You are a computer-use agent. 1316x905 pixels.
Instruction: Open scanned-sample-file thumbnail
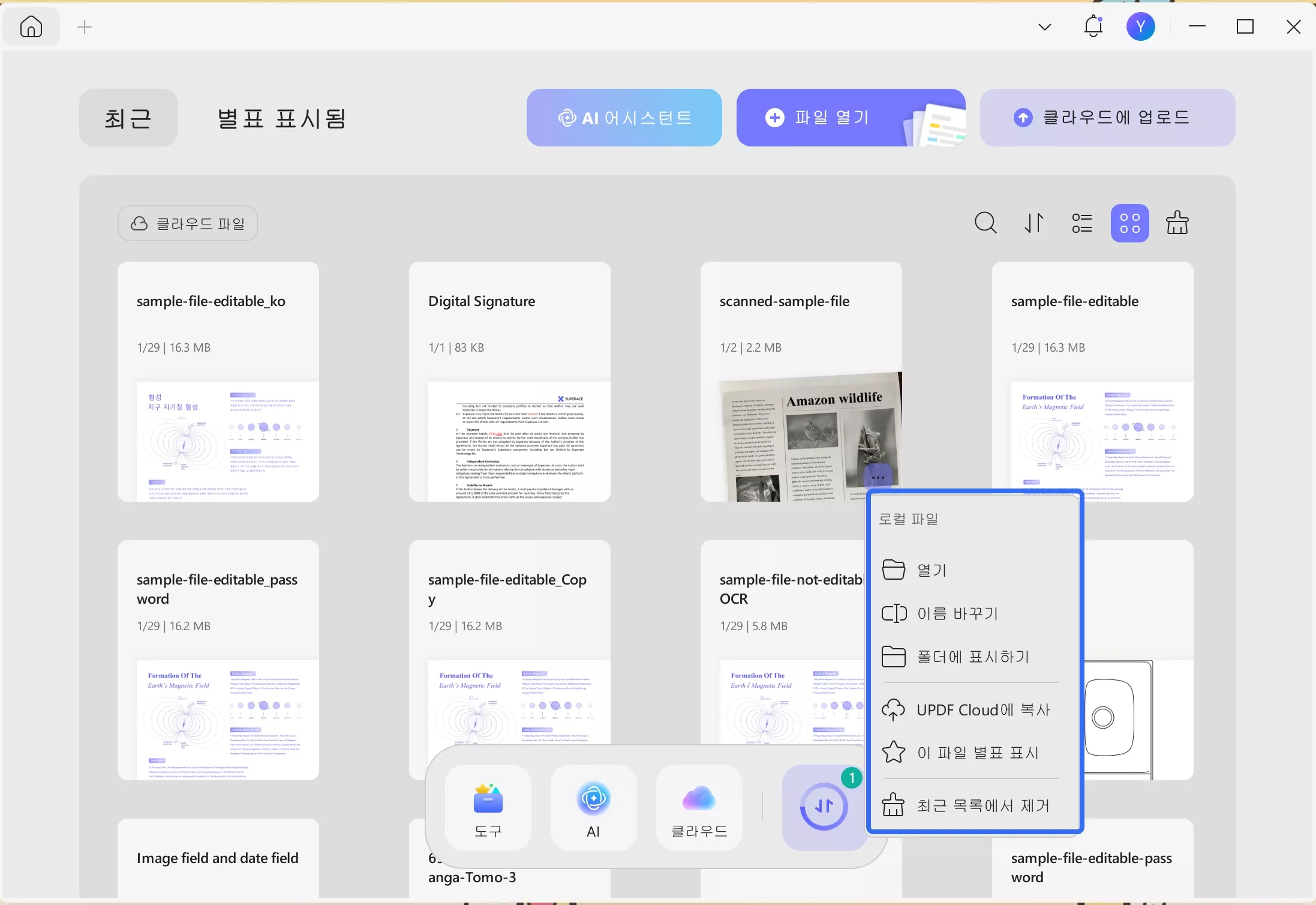(x=810, y=437)
